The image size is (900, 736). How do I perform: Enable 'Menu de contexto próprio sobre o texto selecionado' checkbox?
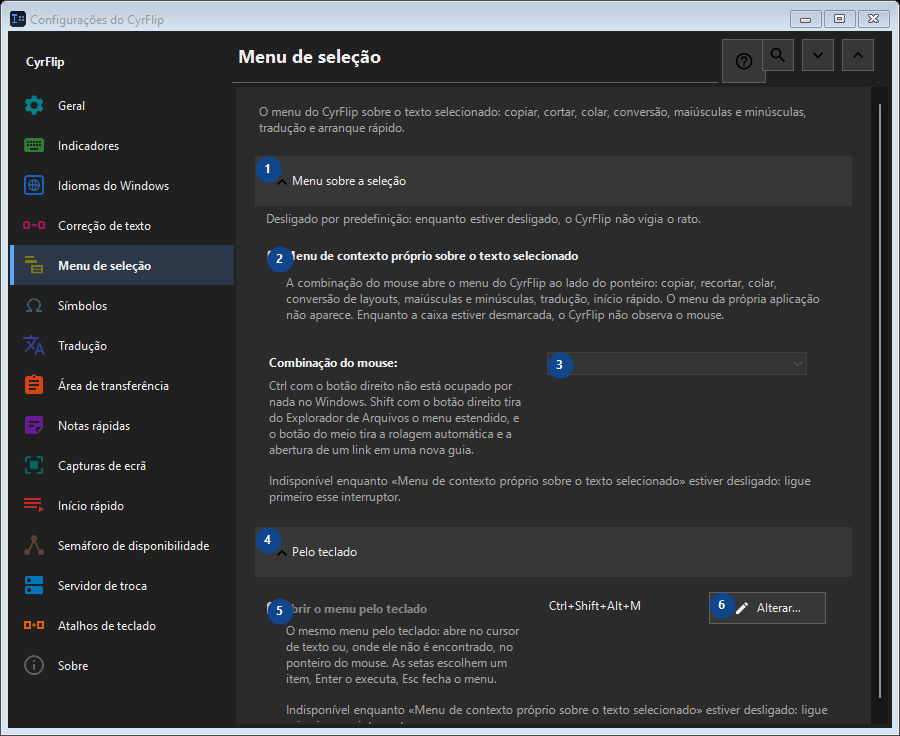point(274,256)
